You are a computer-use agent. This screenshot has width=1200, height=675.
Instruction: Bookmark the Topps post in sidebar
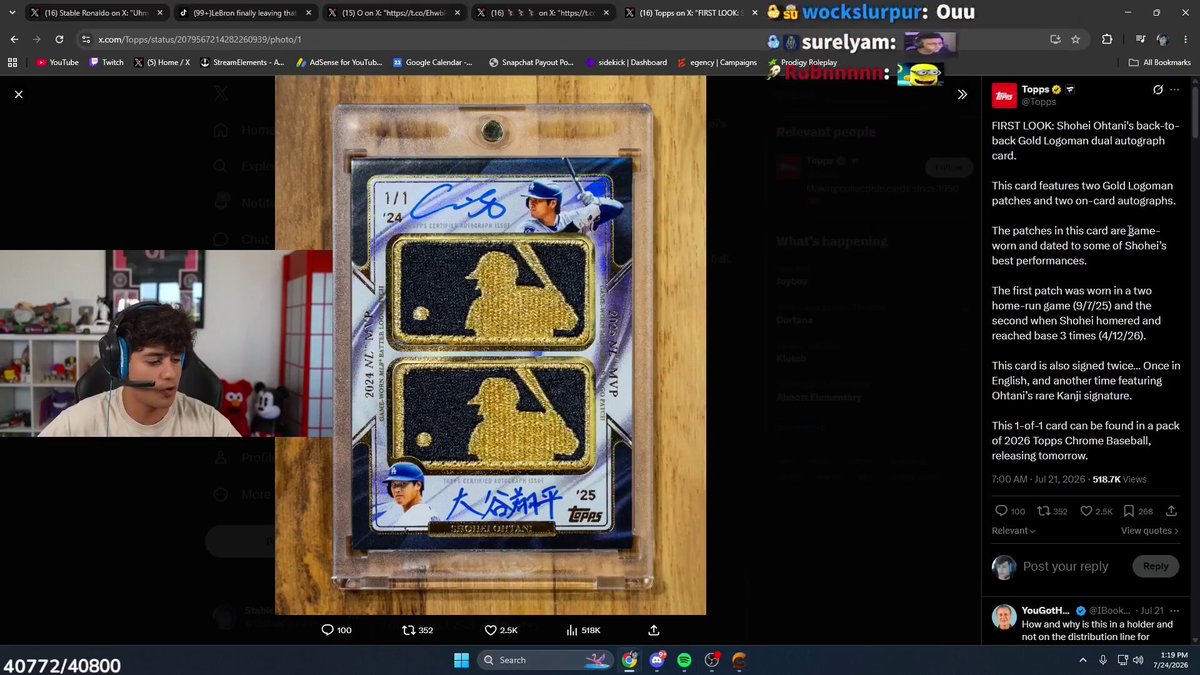pyautogui.click(x=1136, y=511)
